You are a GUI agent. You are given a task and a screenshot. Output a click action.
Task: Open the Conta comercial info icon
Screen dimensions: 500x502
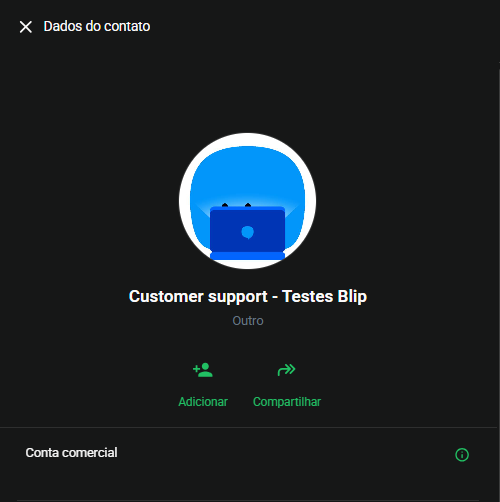(x=462, y=455)
